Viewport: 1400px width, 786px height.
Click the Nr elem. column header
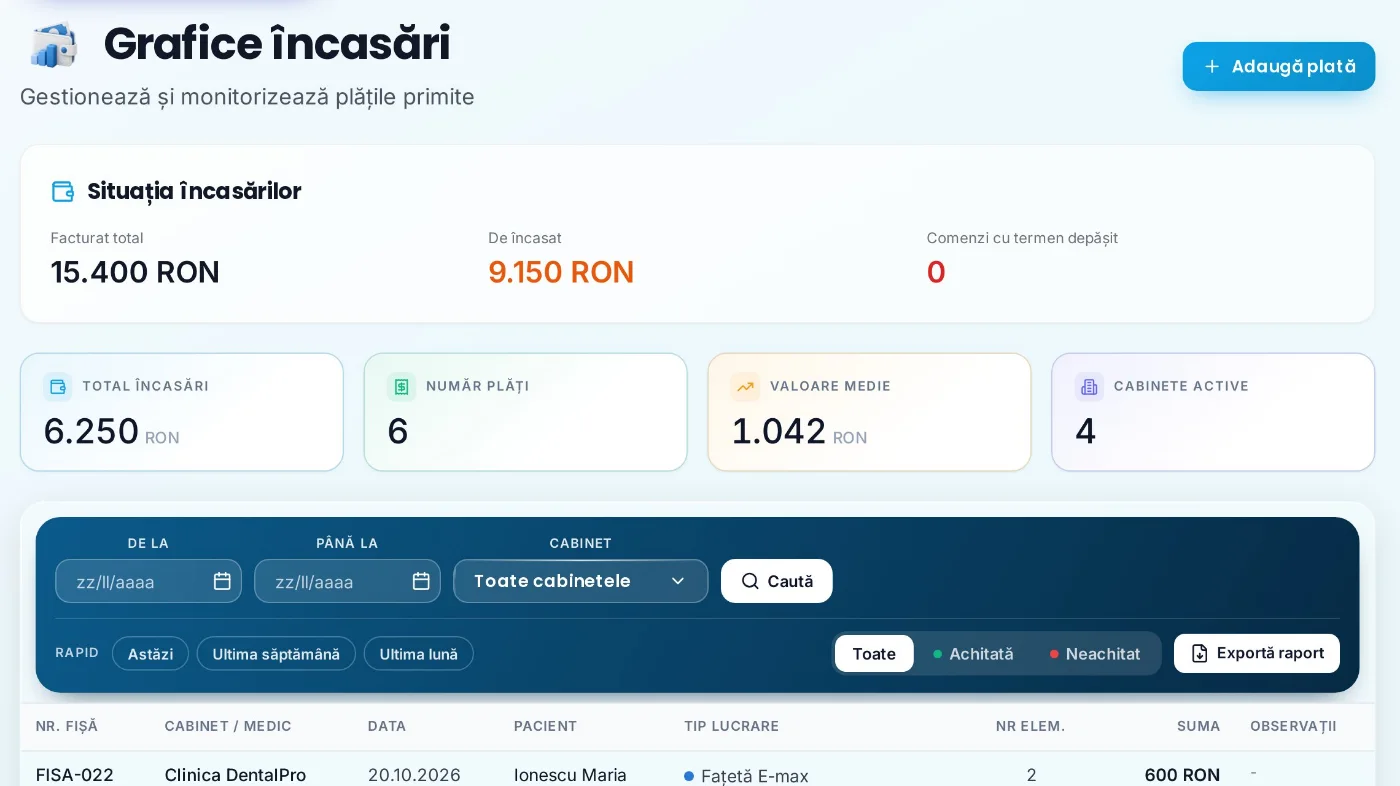1030,726
